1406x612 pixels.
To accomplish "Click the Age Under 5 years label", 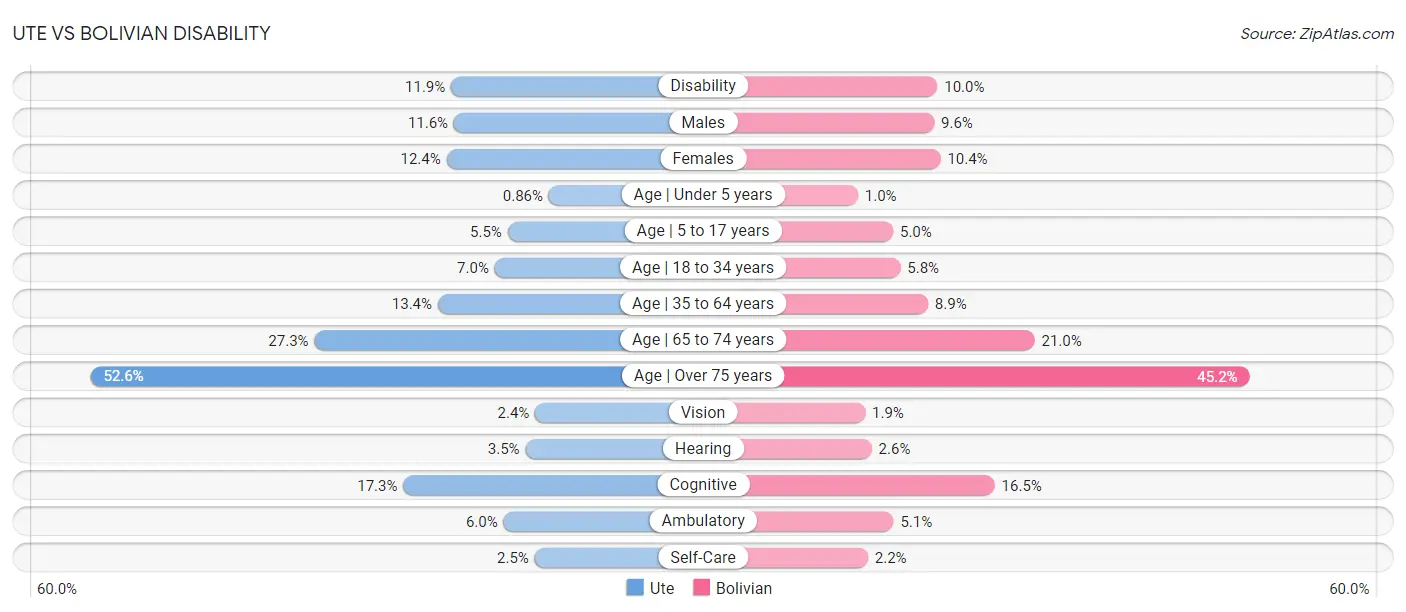I will [x=703, y=195].
